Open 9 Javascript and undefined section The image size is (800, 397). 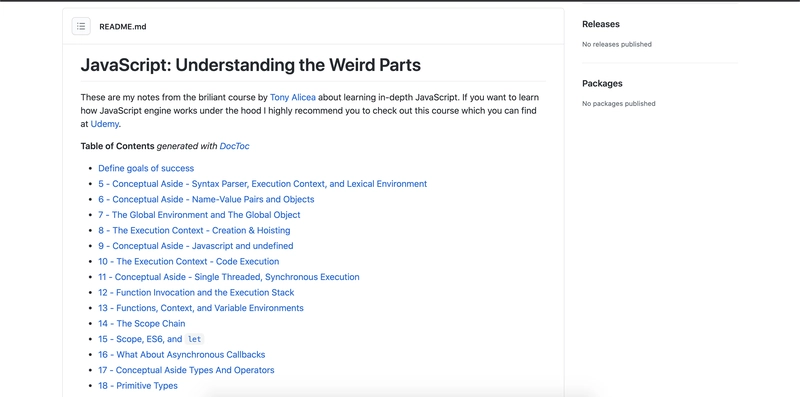click(x=196, y=246)
